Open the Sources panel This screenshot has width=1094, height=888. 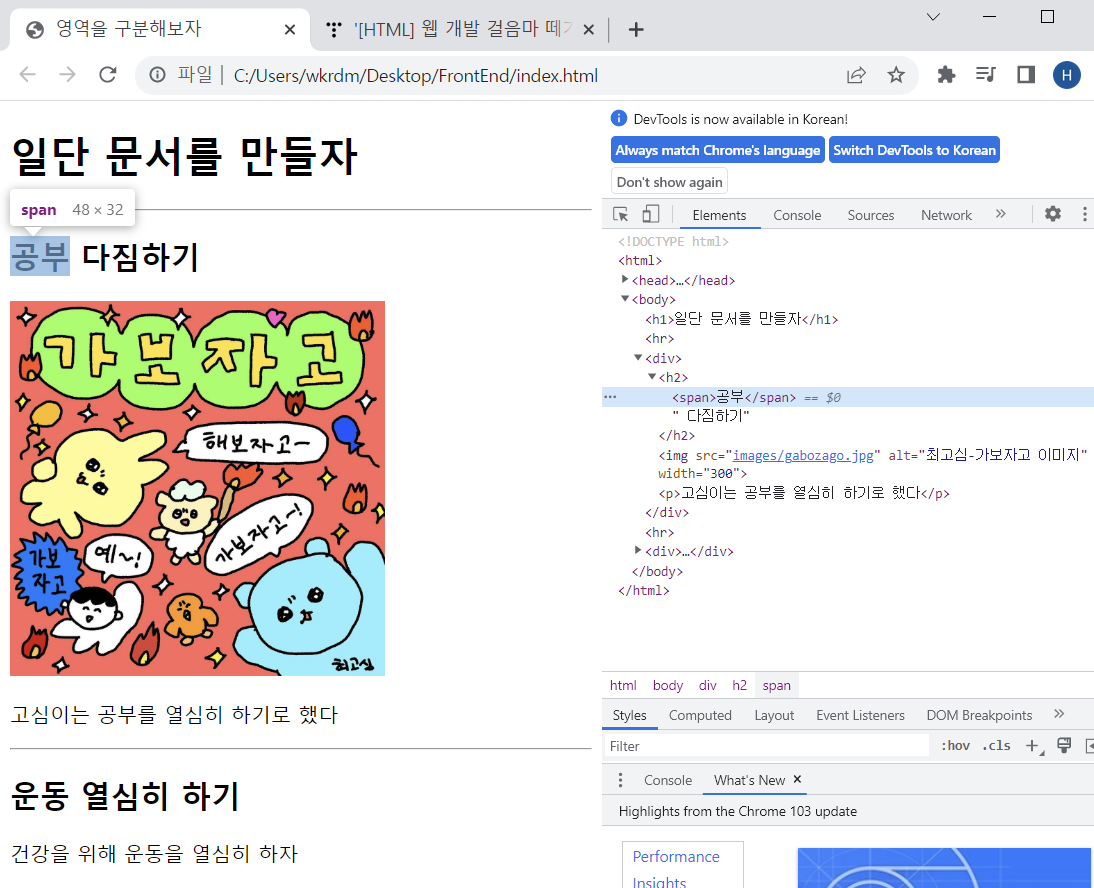coord(871,216)
